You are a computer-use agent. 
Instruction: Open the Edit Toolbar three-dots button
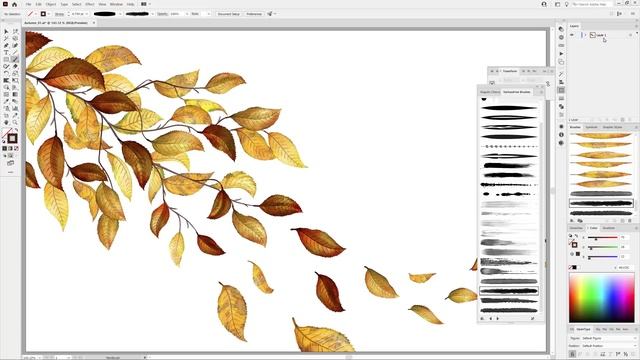click(x=11, y=172)
